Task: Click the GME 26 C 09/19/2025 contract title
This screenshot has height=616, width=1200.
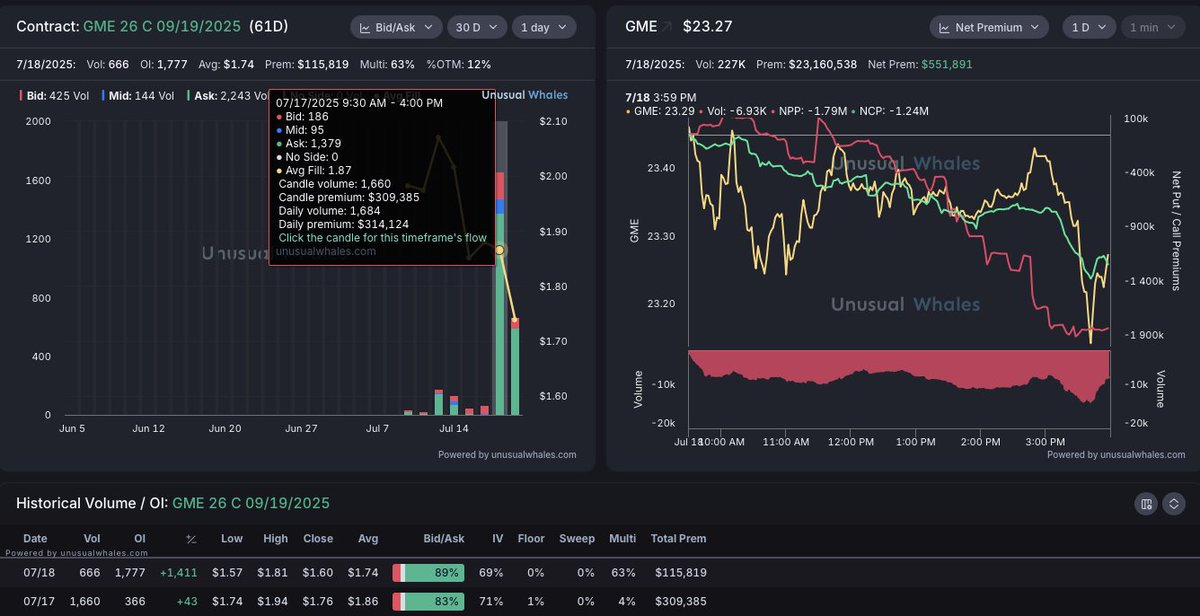Action: (x=162, y=27)
